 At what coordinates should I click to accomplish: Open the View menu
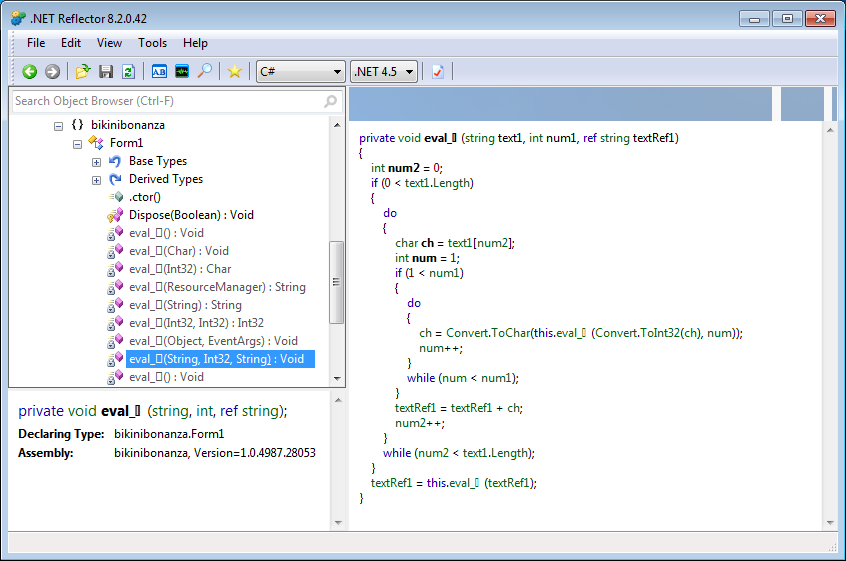(110, 43)
